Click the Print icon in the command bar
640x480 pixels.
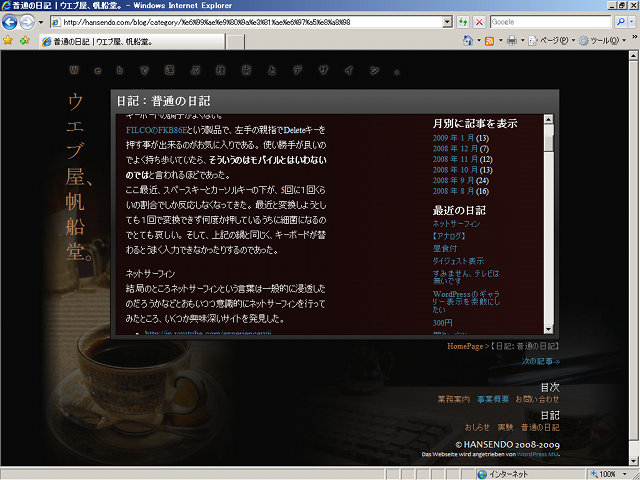click(511, 41)
